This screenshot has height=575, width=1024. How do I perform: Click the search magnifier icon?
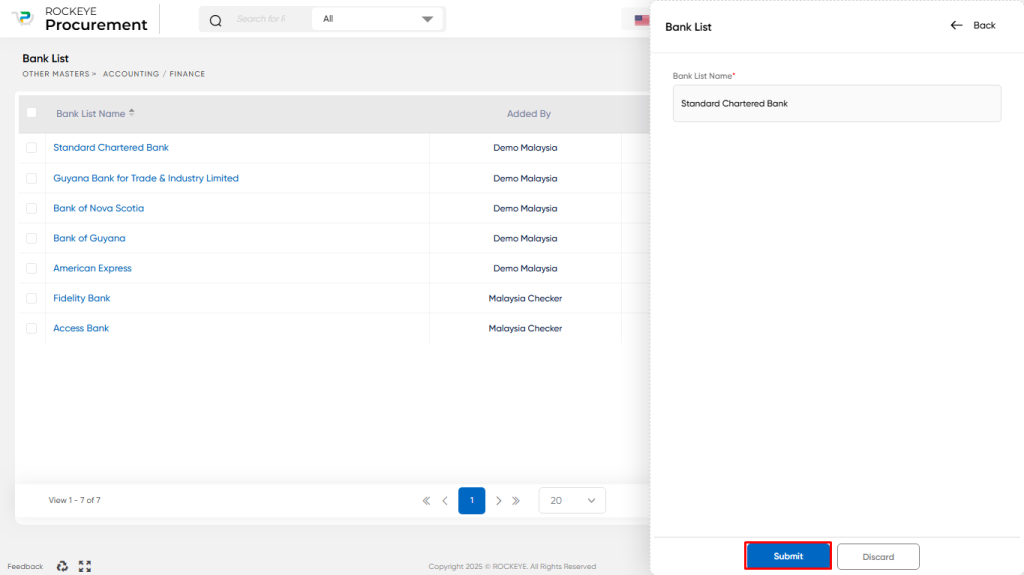pyautogui.click(x=216, y=20)
